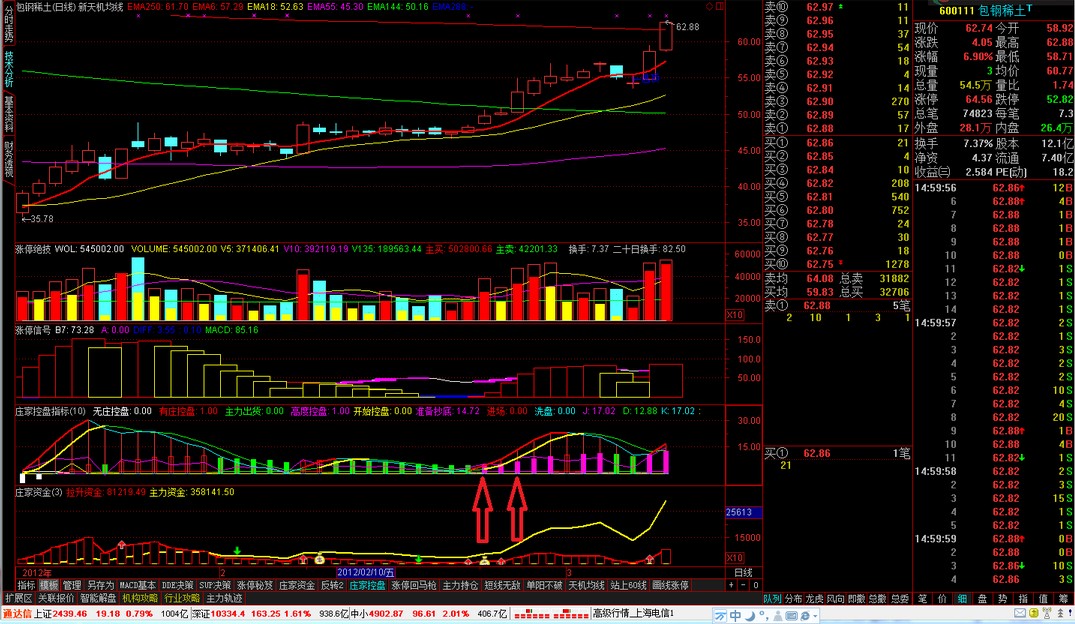Viewport: 1075px width, 624px height.
Task: Click 另存为 save-as button
Action: (101, 586)
